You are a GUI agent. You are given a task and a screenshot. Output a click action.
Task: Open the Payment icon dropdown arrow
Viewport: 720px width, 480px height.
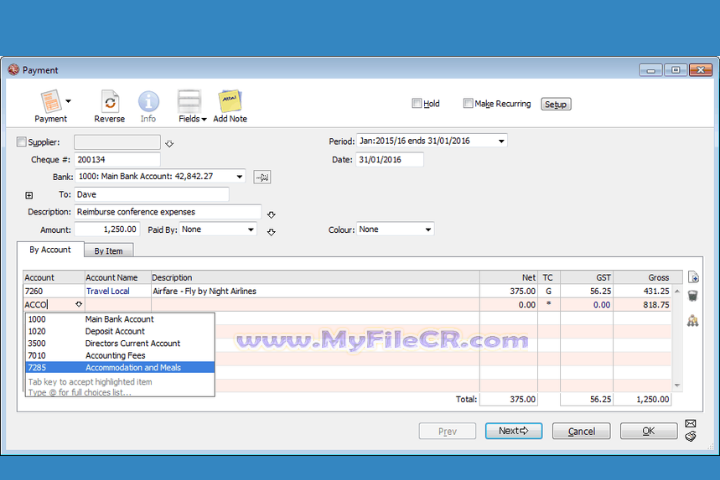[x=68, y=101]
